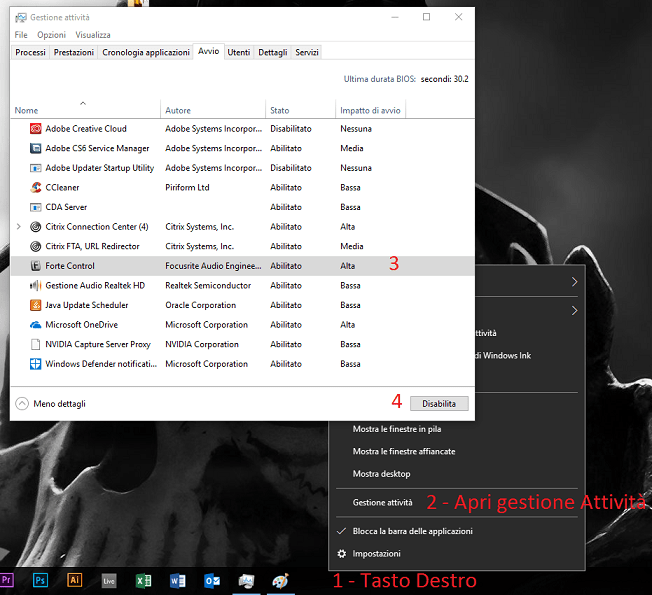Click the Java Update Scheduler icon

coord(36,305)
